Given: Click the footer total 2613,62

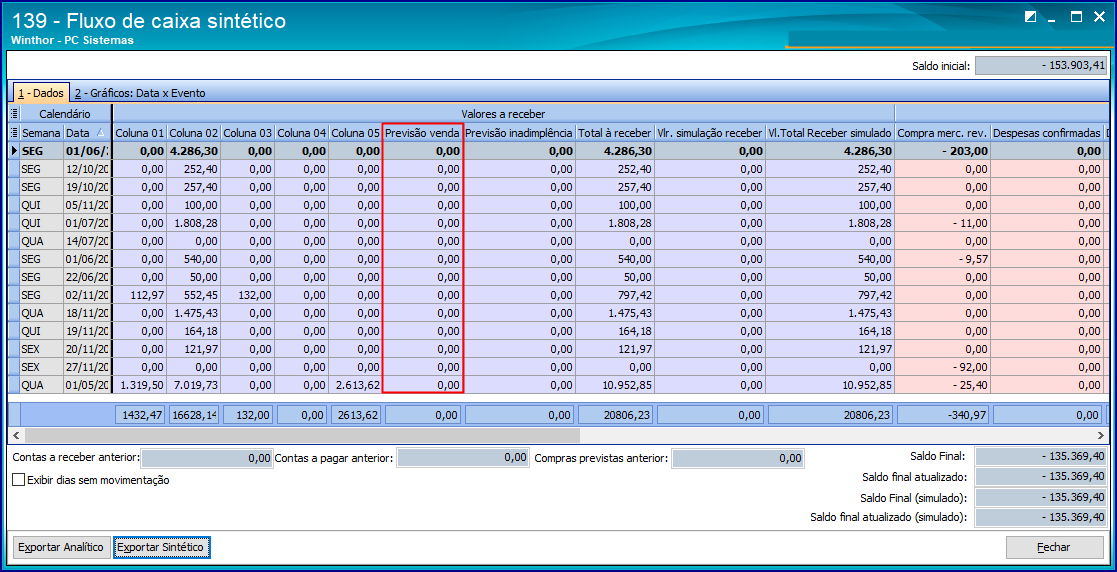Looking at the screenshot, I should pyautogui.click(x=357, y=415).
